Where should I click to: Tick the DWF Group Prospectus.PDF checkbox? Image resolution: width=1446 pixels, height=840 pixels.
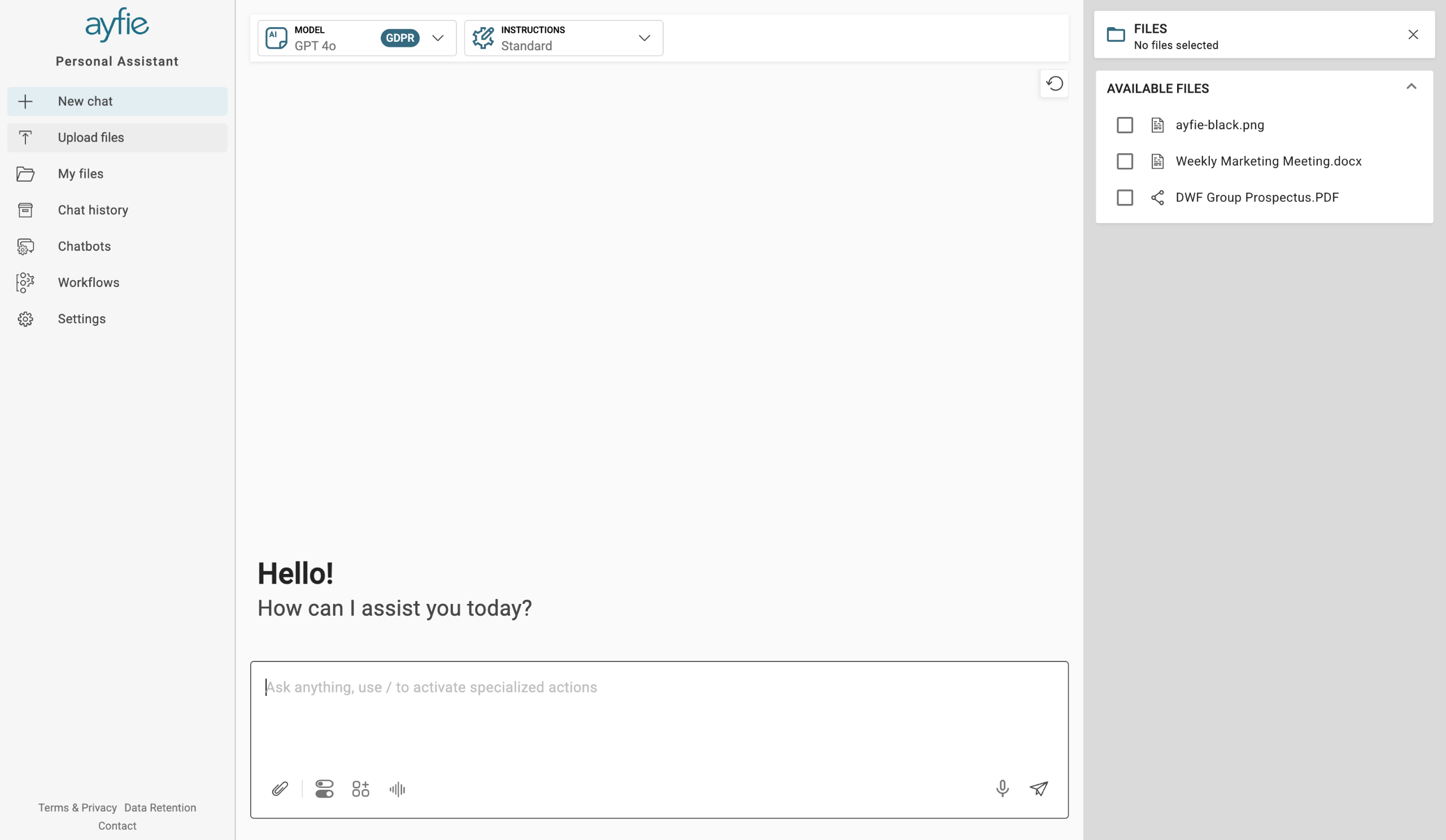pyautogui.click(x=1125, y=197)
